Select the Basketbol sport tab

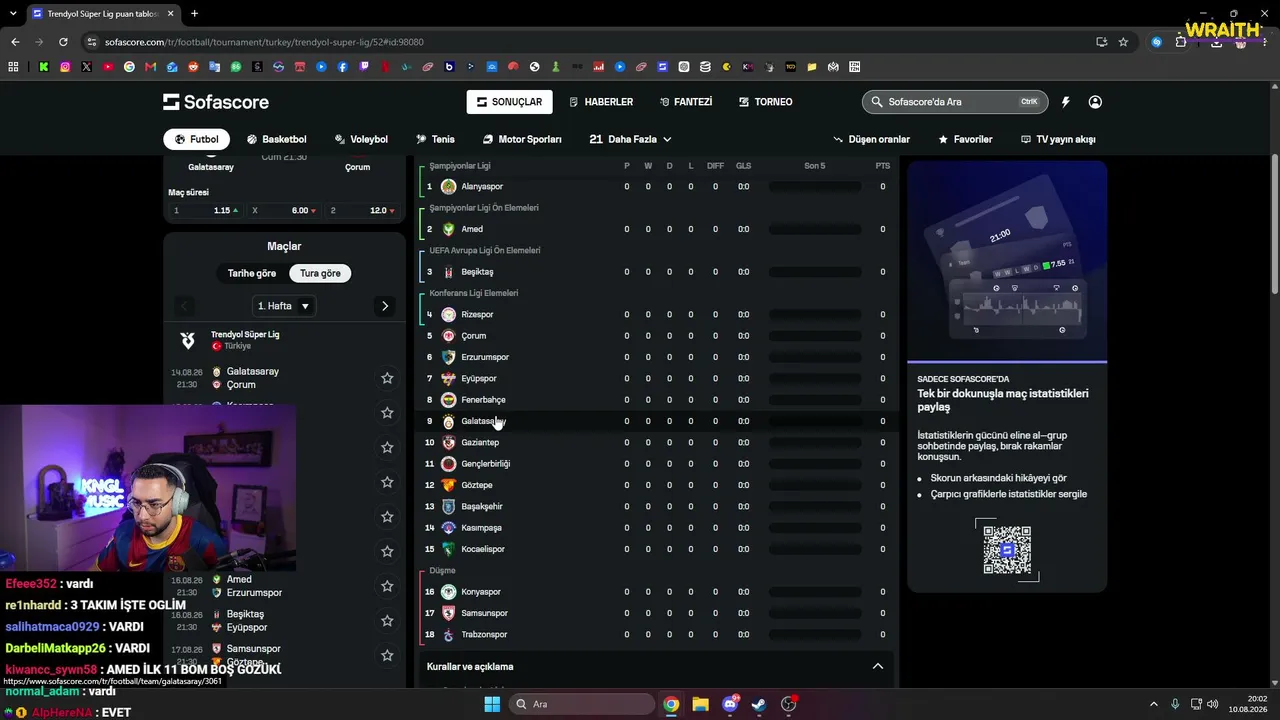click(x=277, y=139)
